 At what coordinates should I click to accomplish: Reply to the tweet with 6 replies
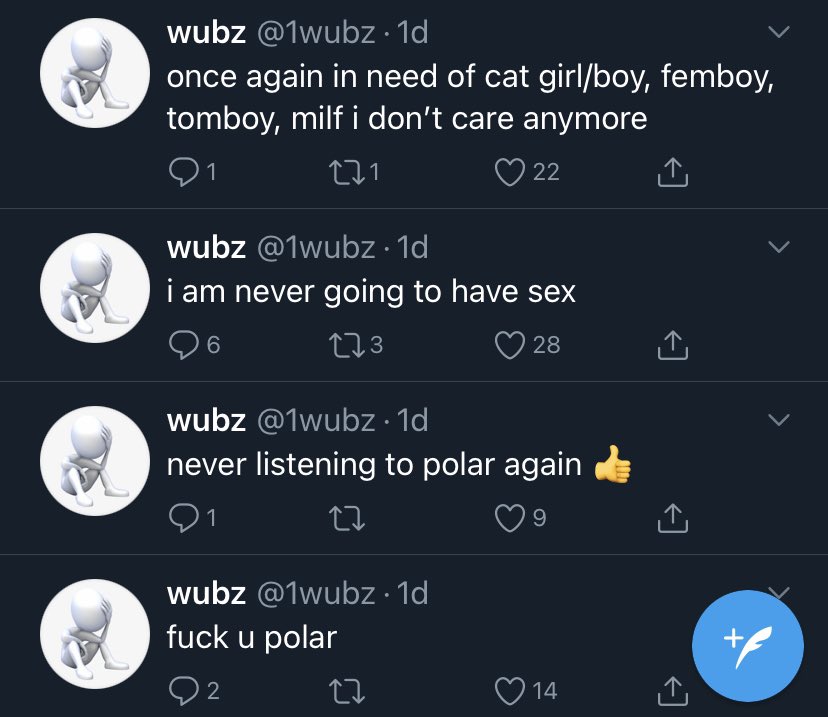point(182,345)
